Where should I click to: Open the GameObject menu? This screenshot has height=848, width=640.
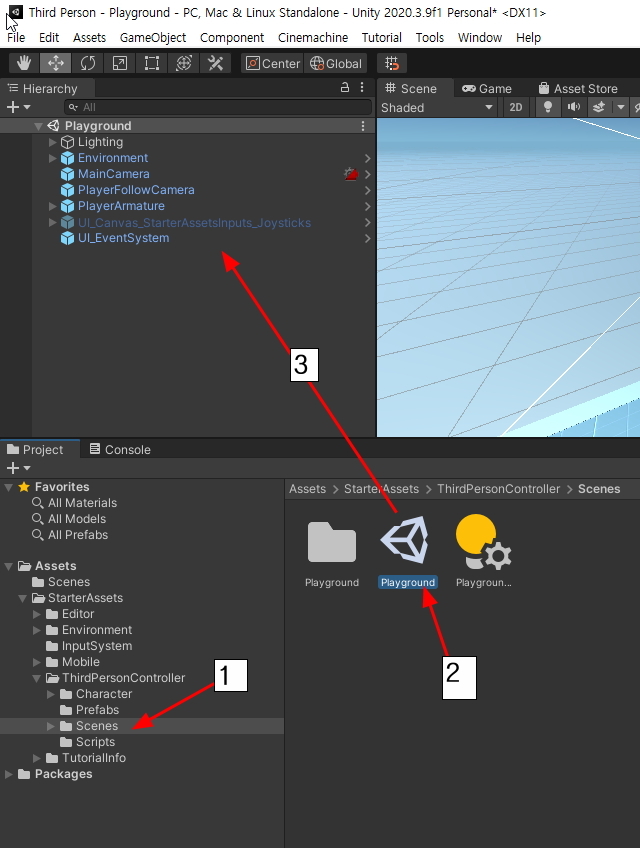[153, 37]
